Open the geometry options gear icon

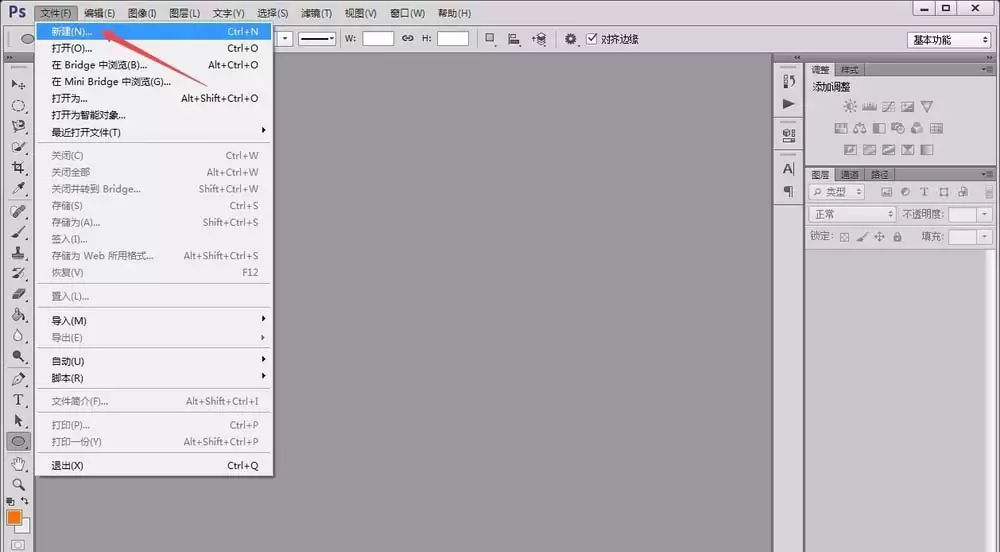coord(570,39)
